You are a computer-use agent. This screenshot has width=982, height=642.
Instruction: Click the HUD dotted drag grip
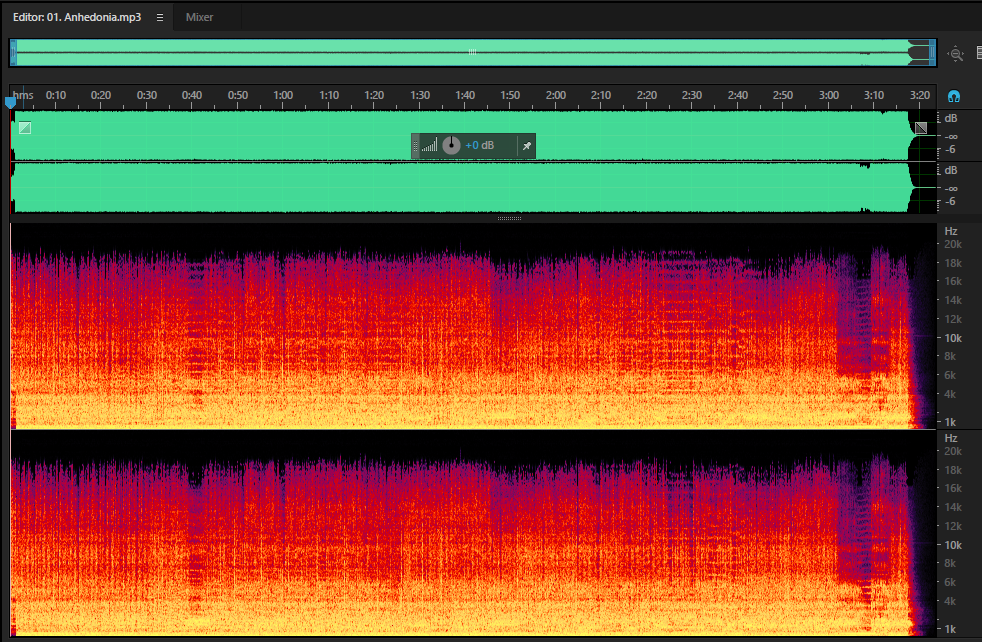[415, 146]
